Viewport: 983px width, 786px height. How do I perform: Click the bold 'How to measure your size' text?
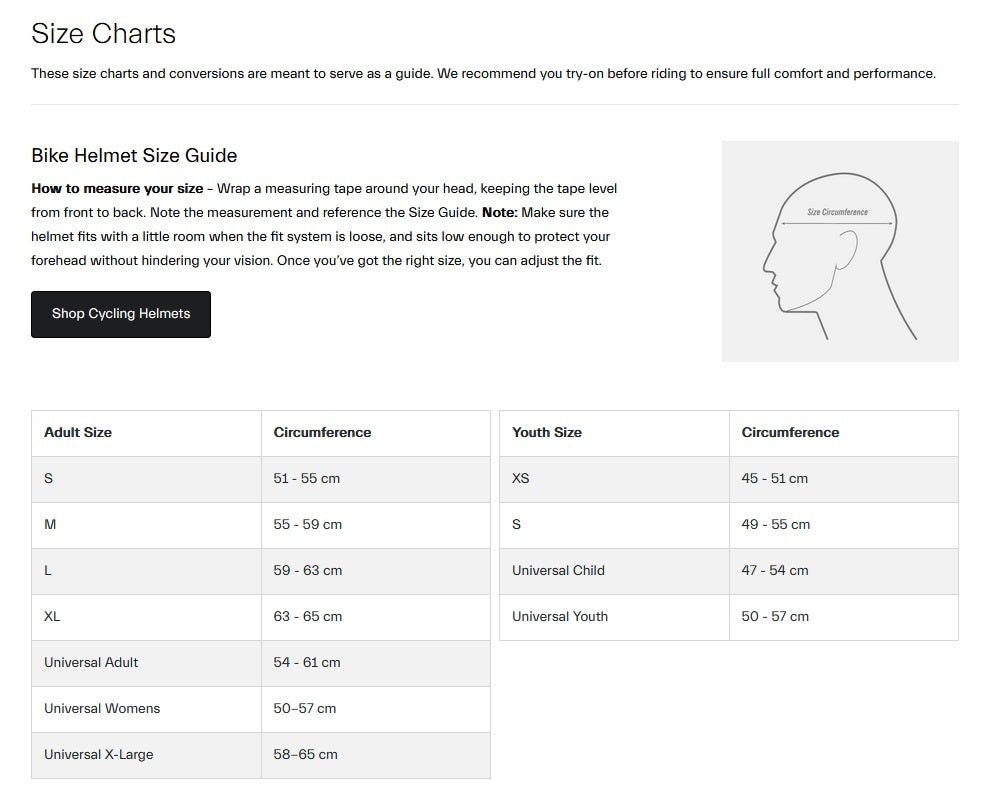click(117, 189)
